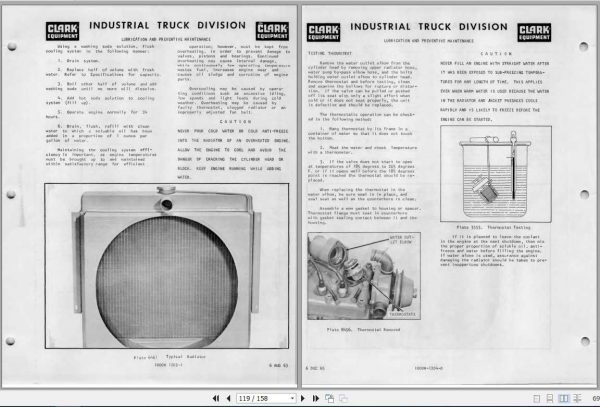This screenshot has height=407, width=600.
Task: Click the 'CAUTION' heading on the left page
Action: click(235, 122)
